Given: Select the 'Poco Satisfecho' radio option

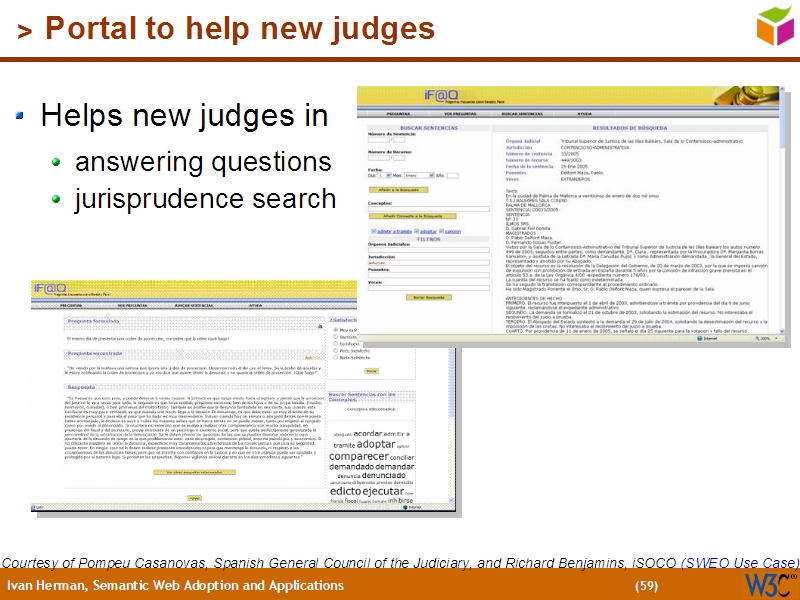Looking at the screenshot, I should click(x=335, y=352).
